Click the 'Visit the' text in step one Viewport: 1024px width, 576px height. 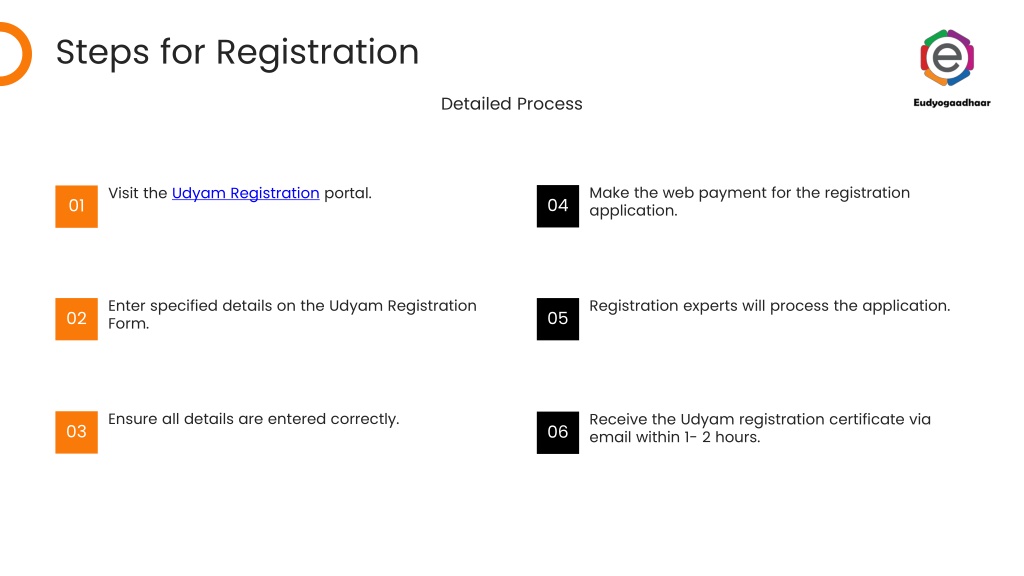(138, 193)
